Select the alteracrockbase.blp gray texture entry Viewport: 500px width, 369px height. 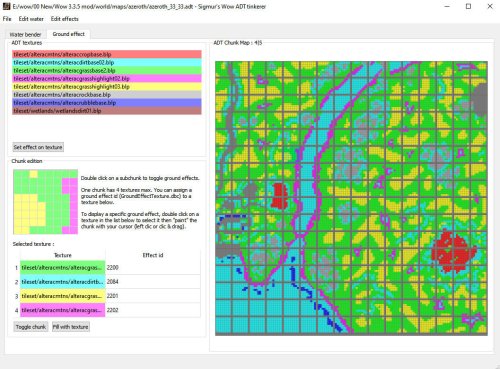107,95
